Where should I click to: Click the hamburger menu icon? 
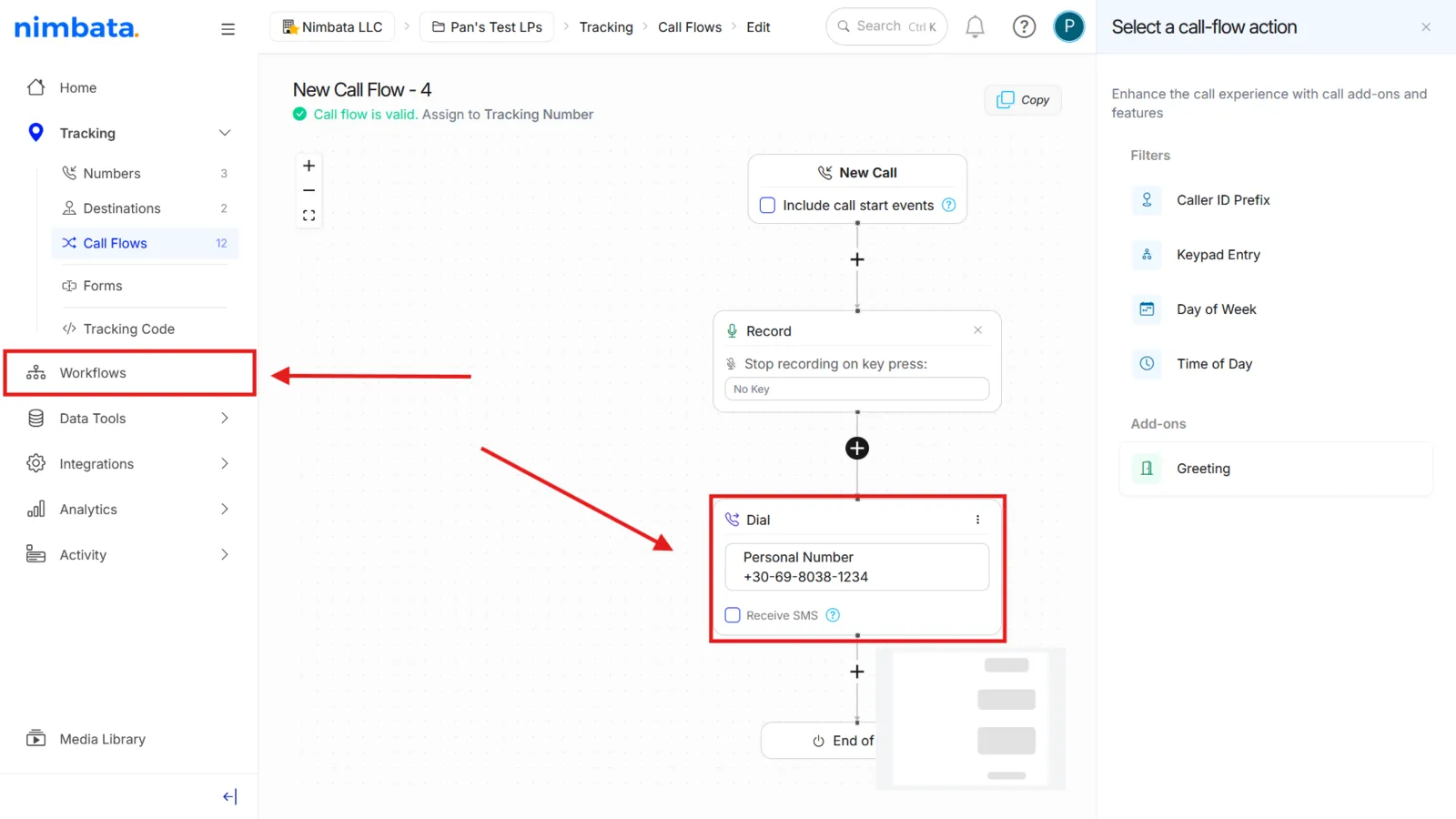point(227,29)
